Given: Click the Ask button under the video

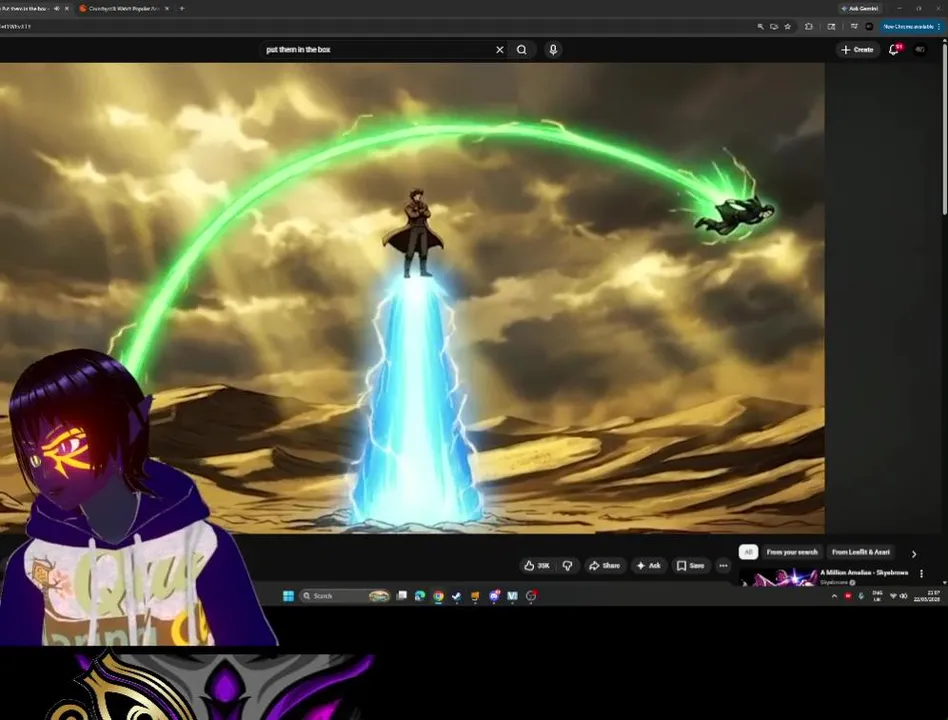Looking at the screenshot, I should coord(649,565).
